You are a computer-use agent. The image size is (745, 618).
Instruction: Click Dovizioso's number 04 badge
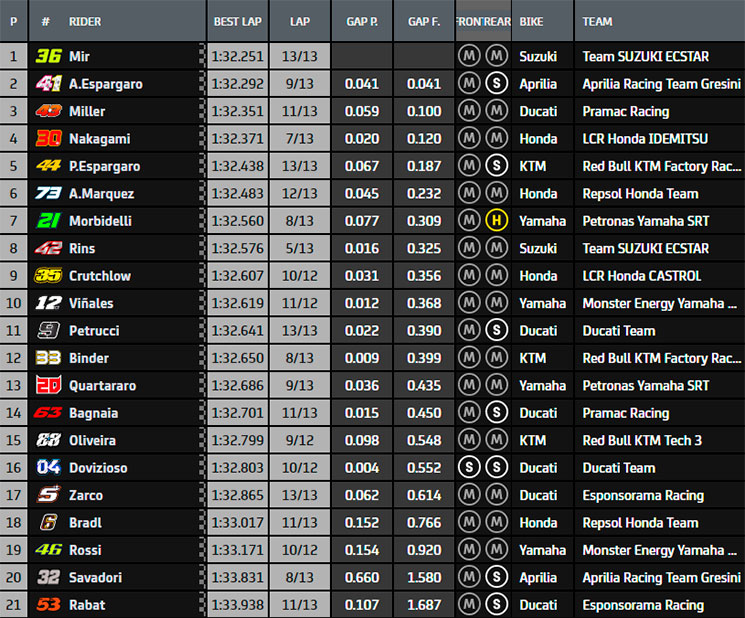(48, 467)
